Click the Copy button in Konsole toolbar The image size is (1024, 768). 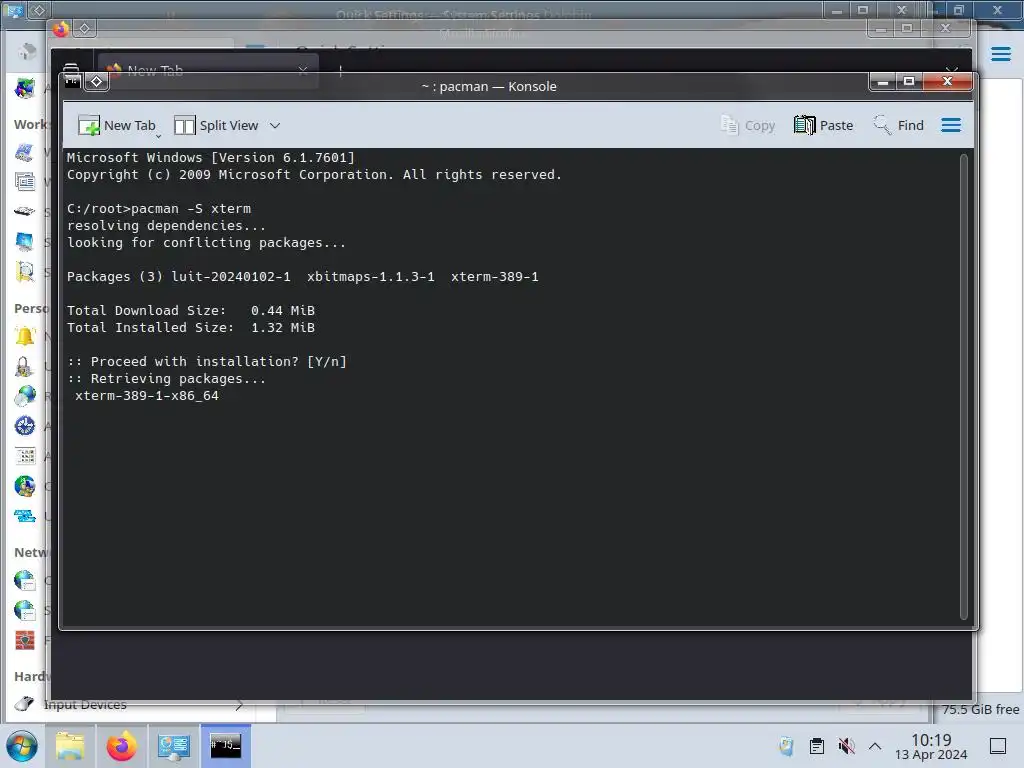coord(748,125)
